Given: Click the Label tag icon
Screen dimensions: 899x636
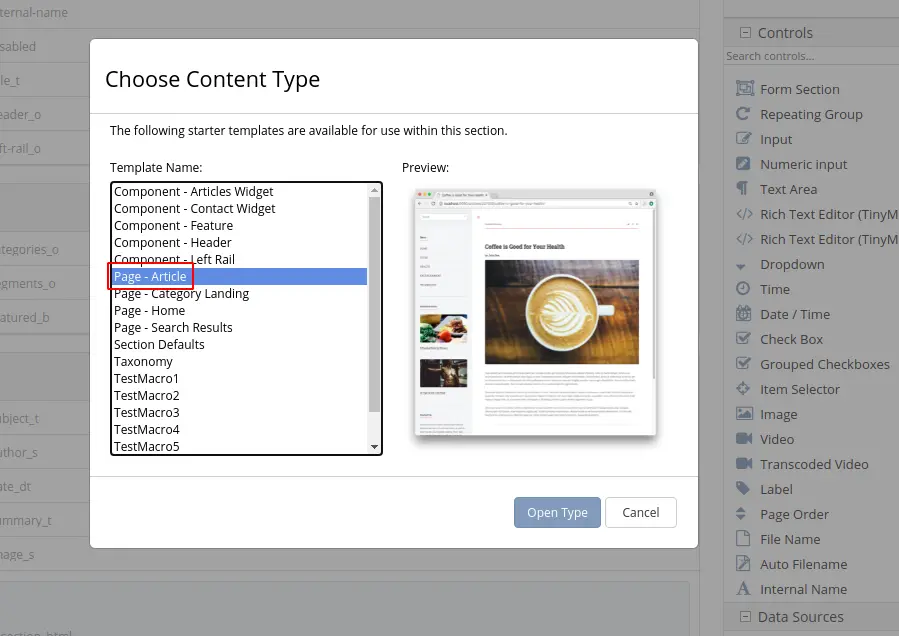Looking at the screenshot, I should [743, 489].
